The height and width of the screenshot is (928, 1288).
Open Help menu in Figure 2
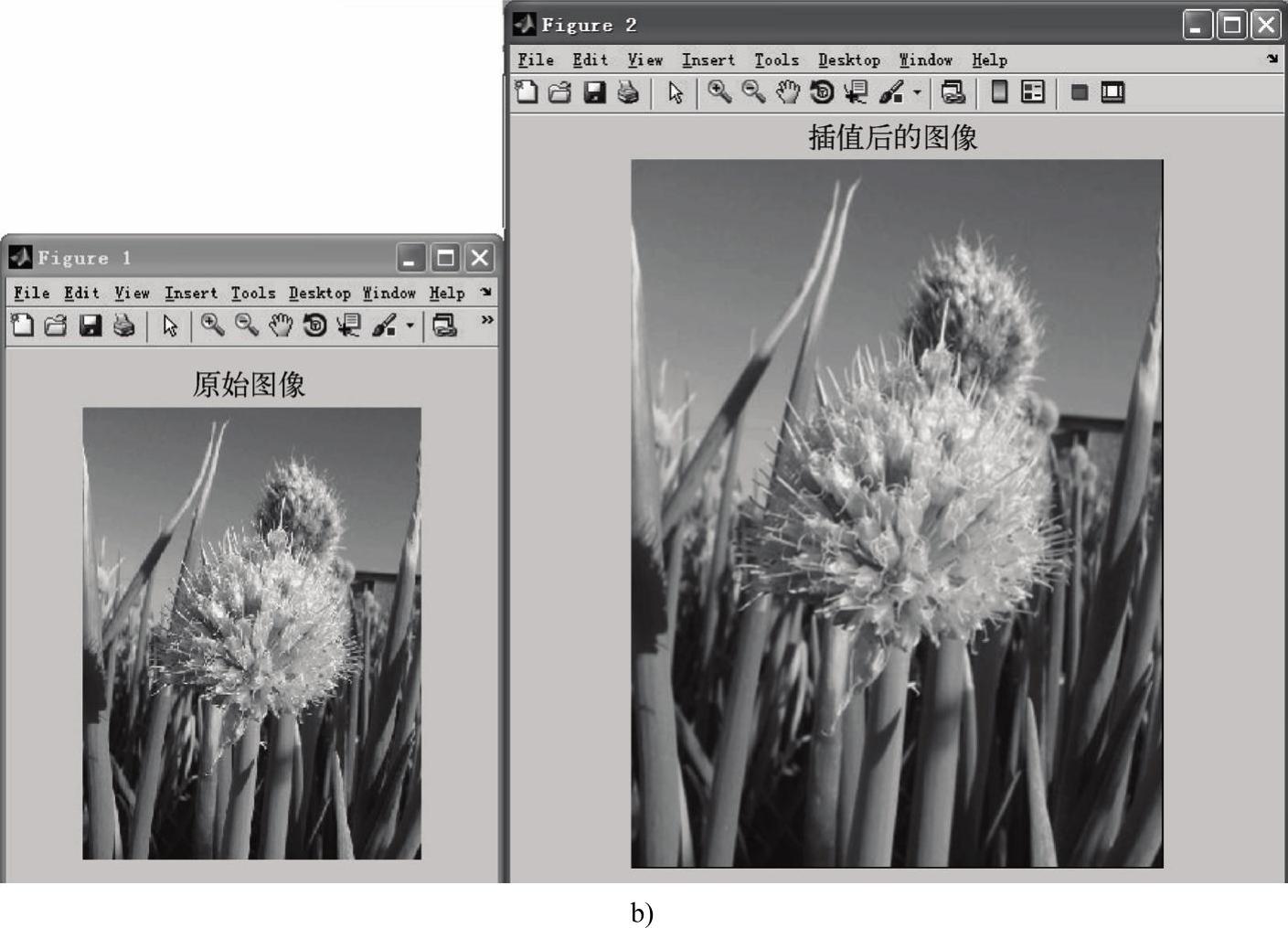coord(989,59)
